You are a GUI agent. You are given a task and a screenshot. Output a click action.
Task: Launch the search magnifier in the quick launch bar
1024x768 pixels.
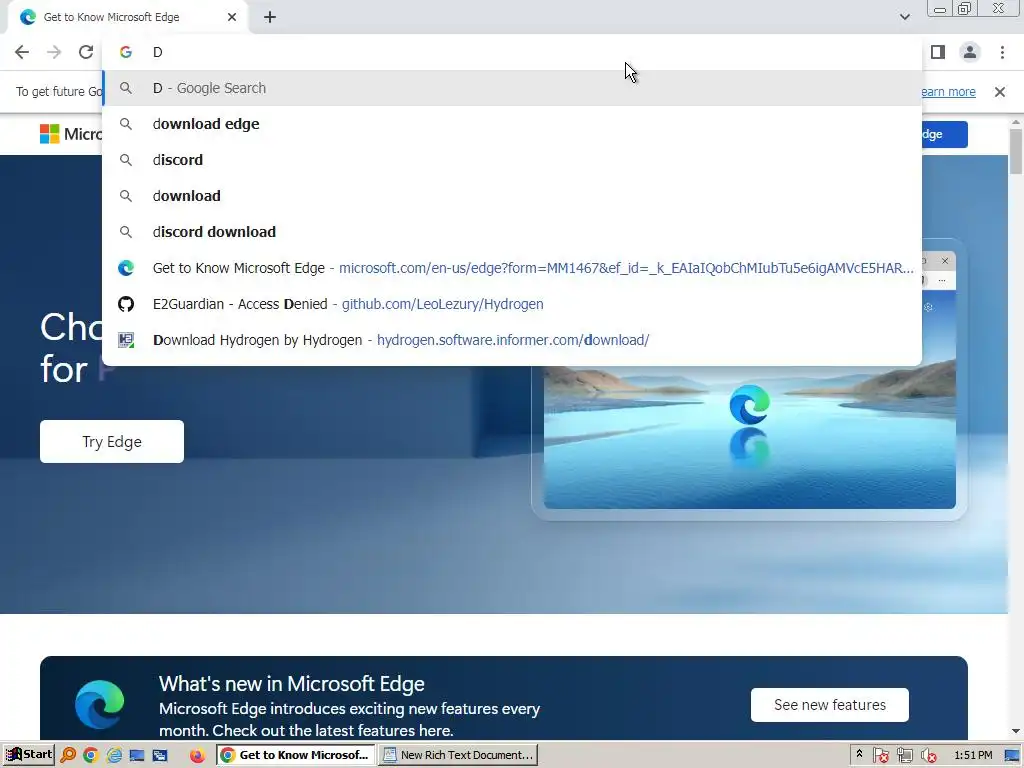[x=68, y=755]
